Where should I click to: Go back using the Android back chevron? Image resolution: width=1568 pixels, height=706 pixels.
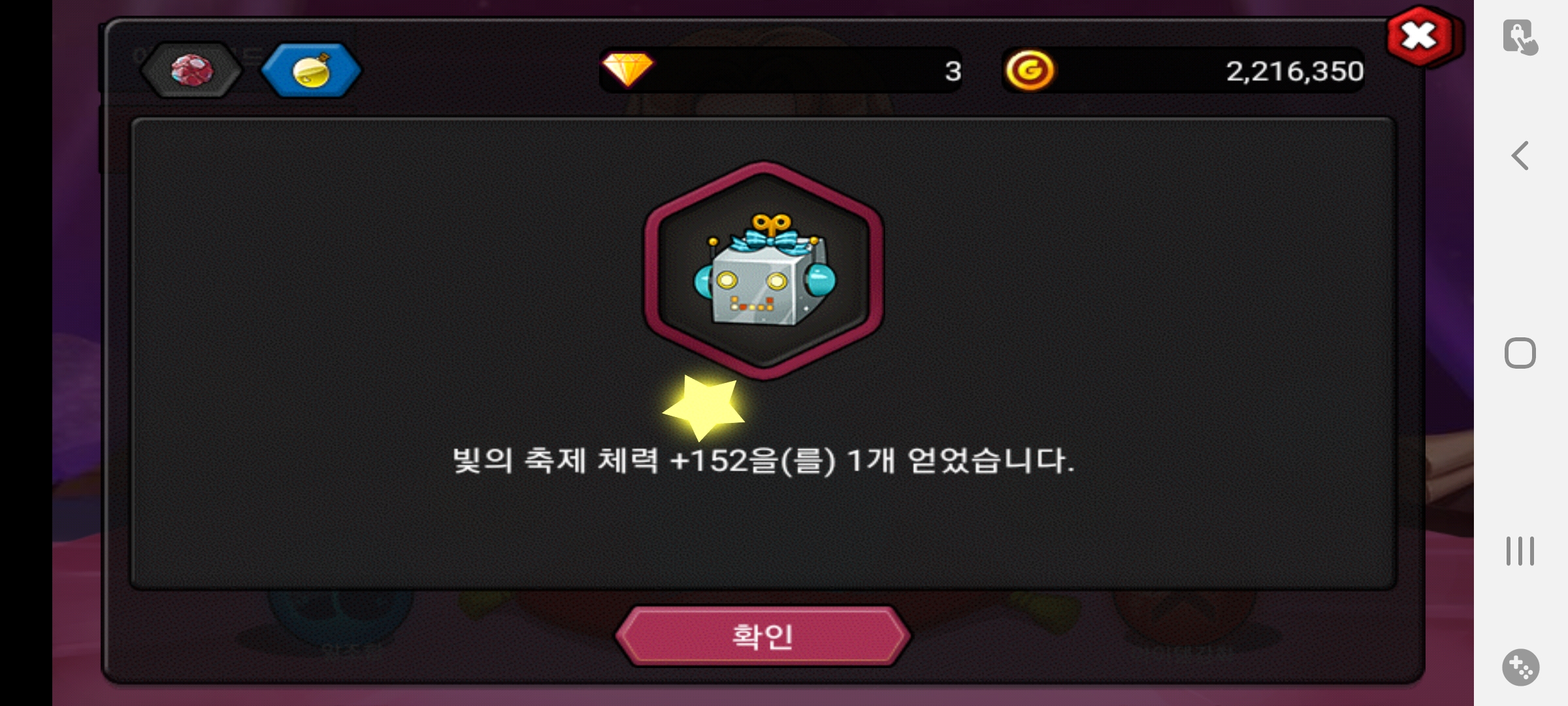[x=1520, y=156]
